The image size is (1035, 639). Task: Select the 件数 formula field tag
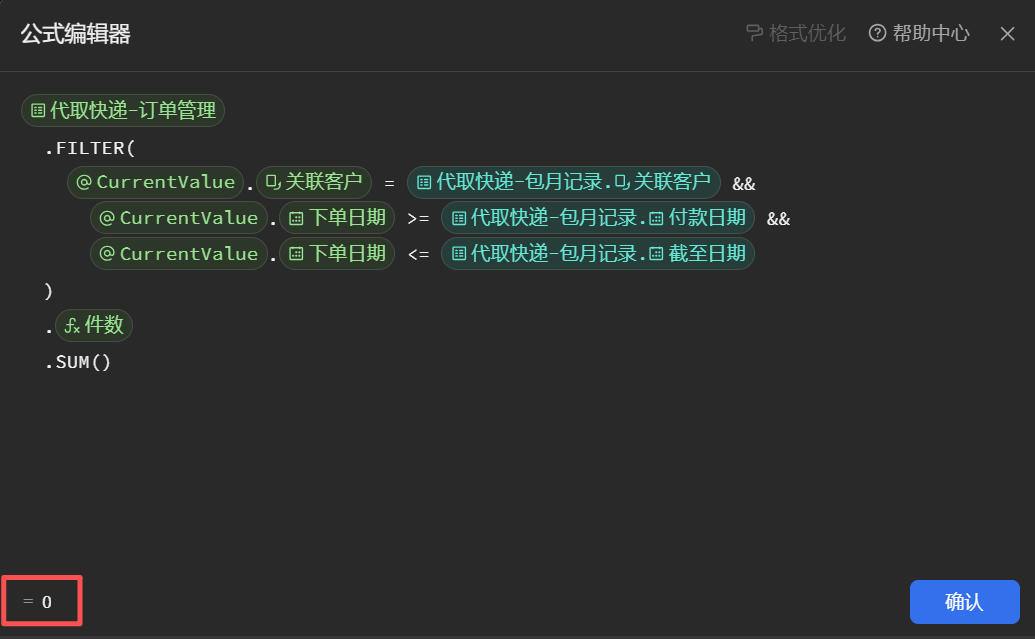point(94,325)
